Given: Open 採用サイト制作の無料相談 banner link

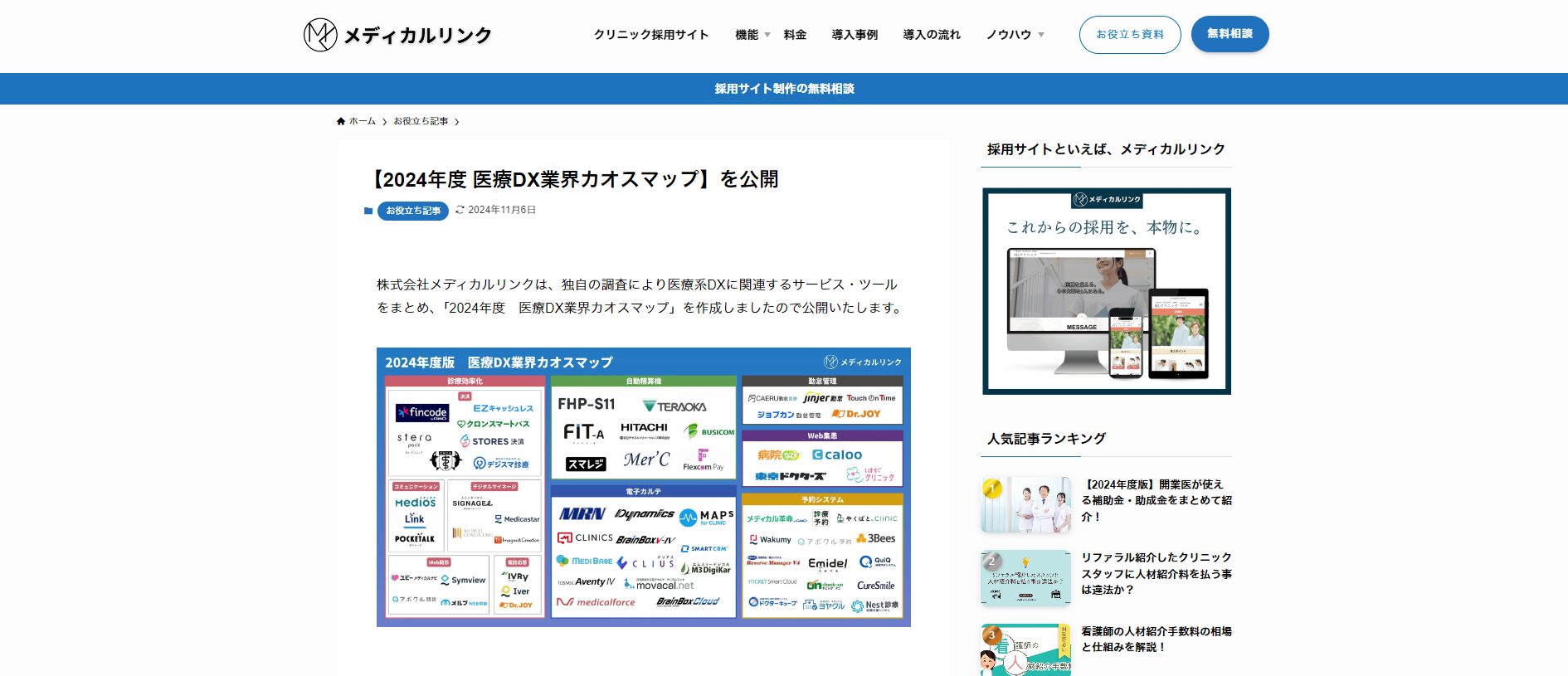Looking at the screenshot, I should coord(784,89).
